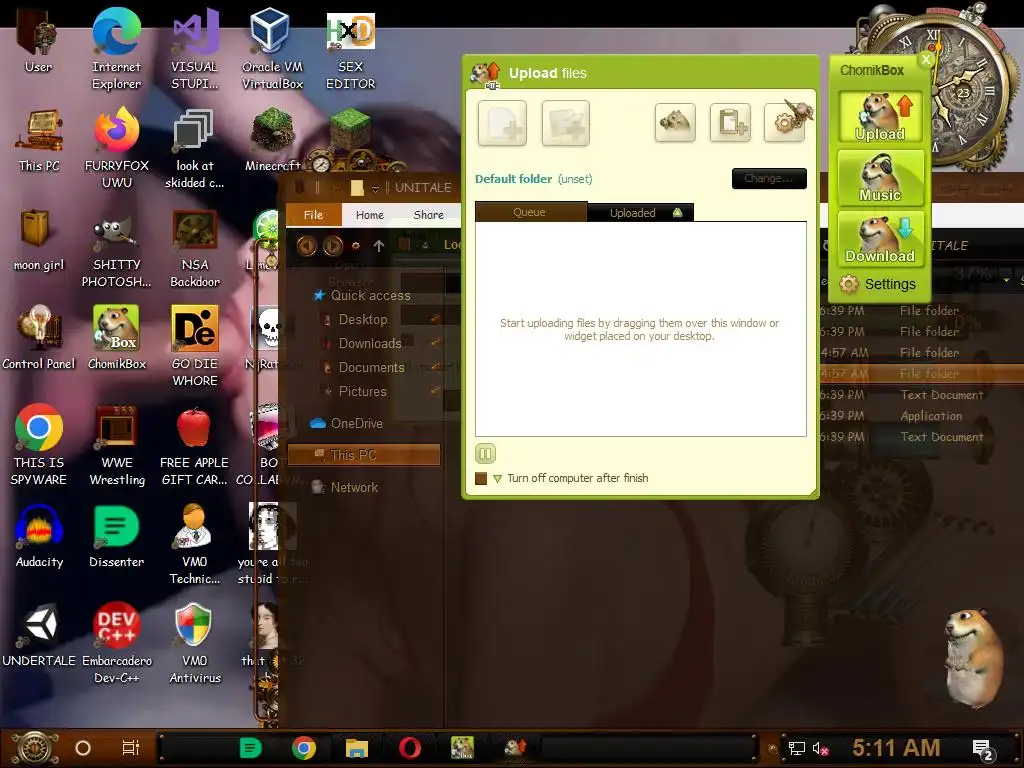The height and width of the screenshot is (768, 1024).
Task: Close the ChomikBox widget with X
Action: (x=926, y=59)
